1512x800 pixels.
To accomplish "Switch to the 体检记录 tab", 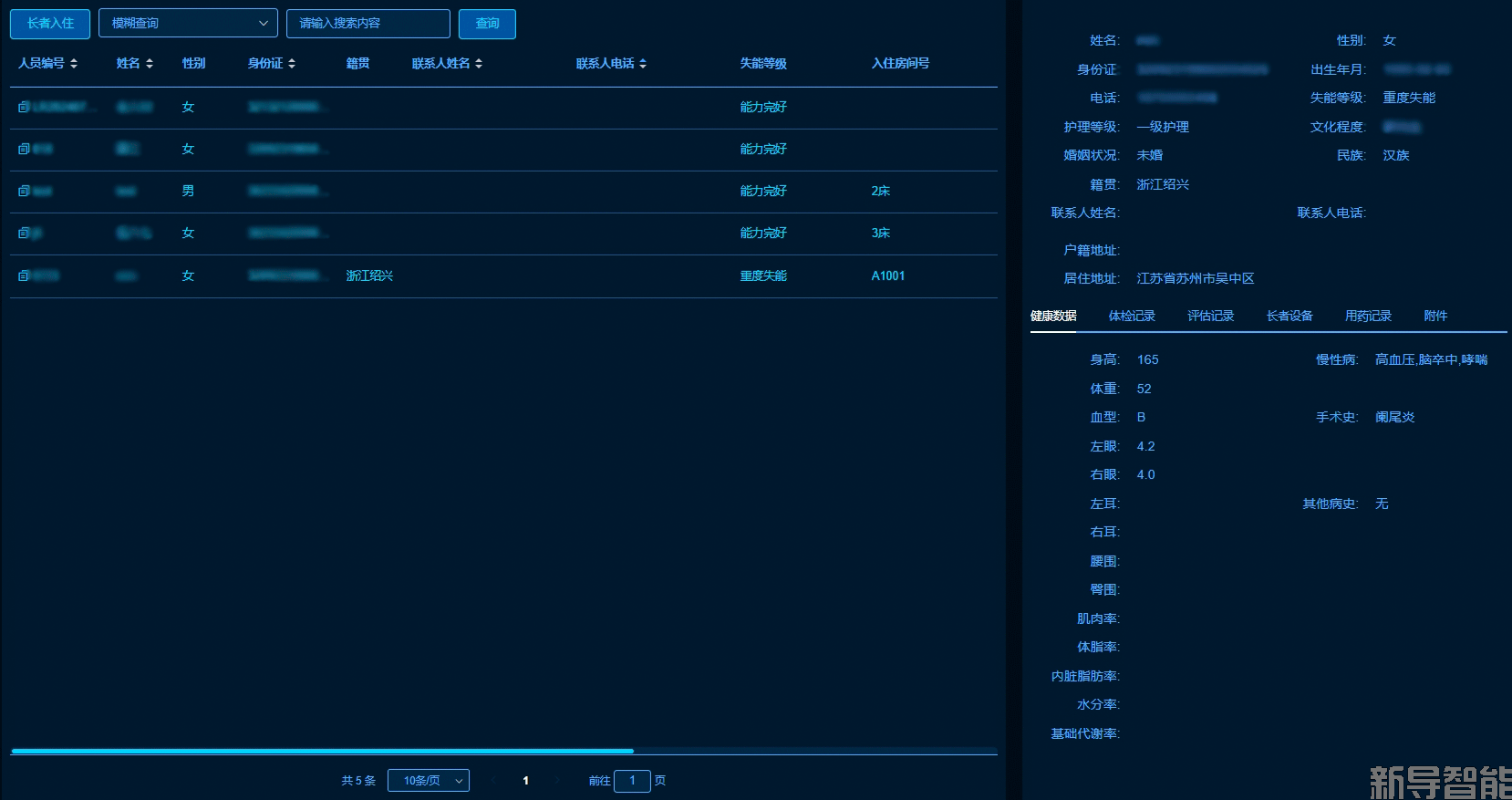I will pyautogui.click(x=1132, y=316).
